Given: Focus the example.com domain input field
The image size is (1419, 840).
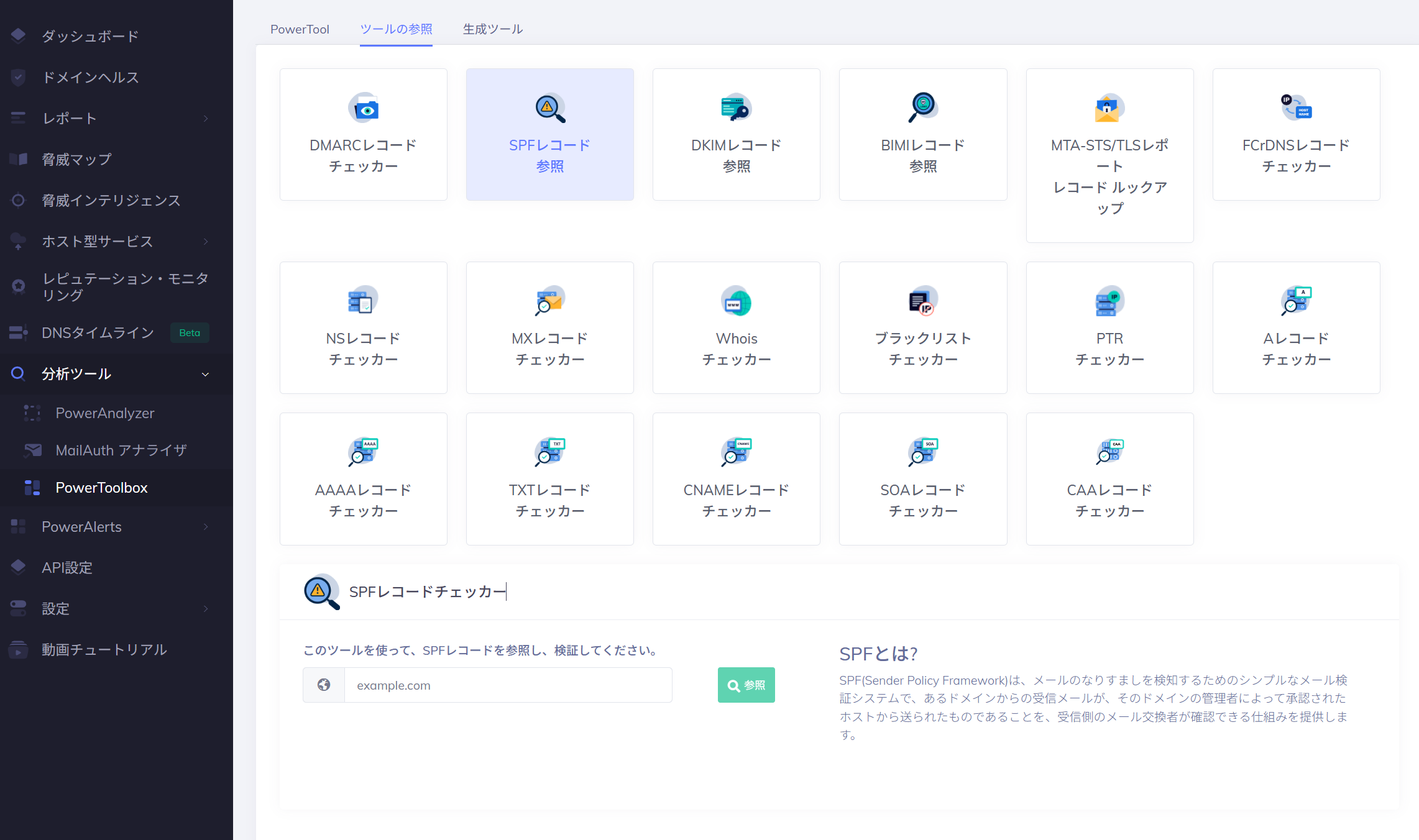Looking at the screenshot, I should [x=507, y=685].
